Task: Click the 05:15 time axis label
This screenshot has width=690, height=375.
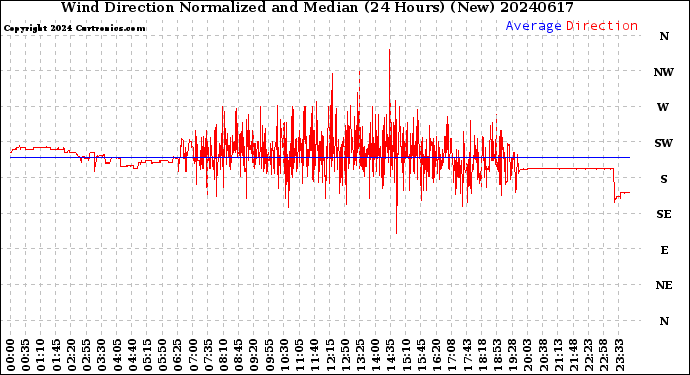Action: (147, 355)
